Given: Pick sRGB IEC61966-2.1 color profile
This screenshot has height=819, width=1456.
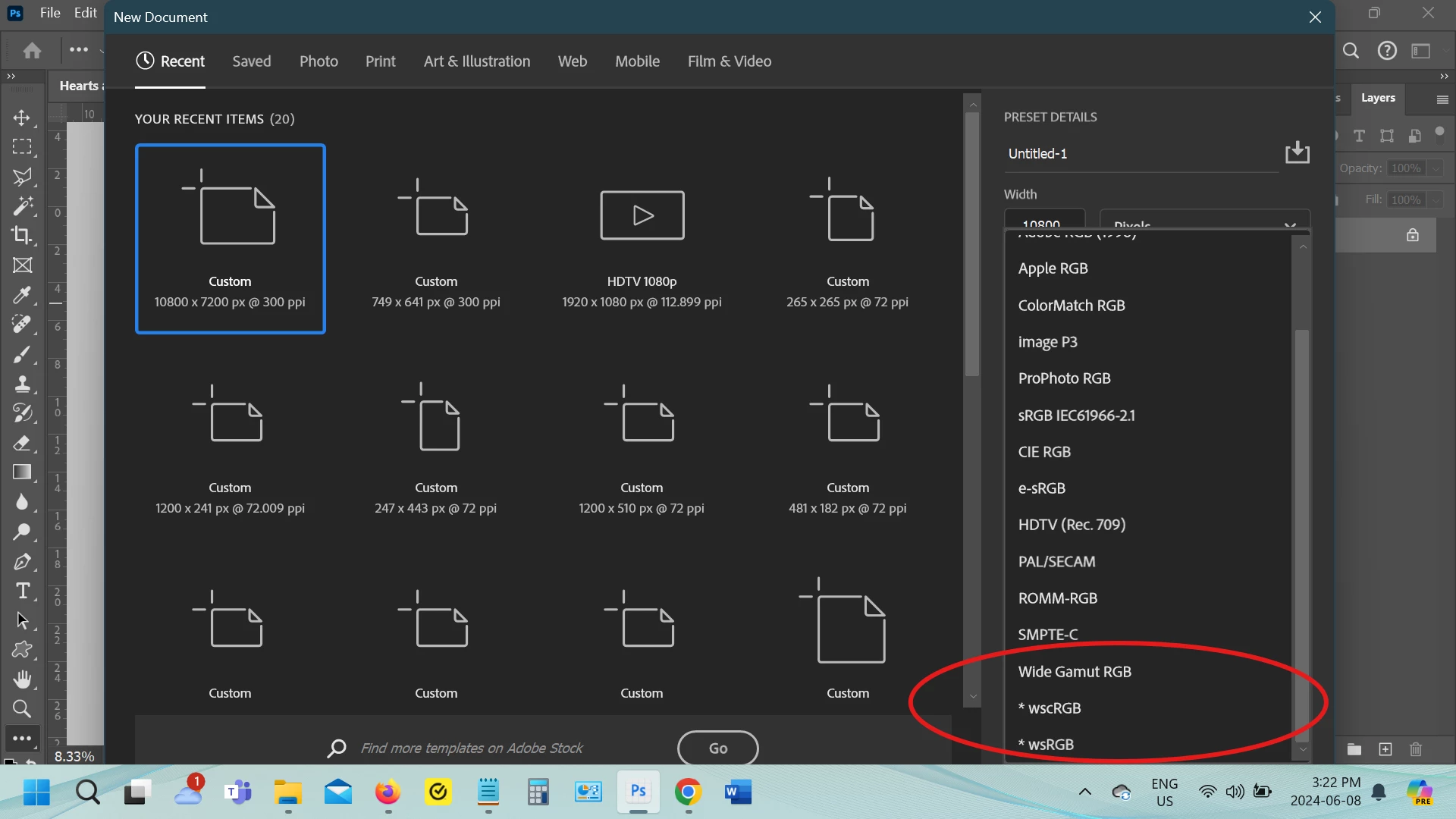Looking at the screenshot, I should point(1076,416).
